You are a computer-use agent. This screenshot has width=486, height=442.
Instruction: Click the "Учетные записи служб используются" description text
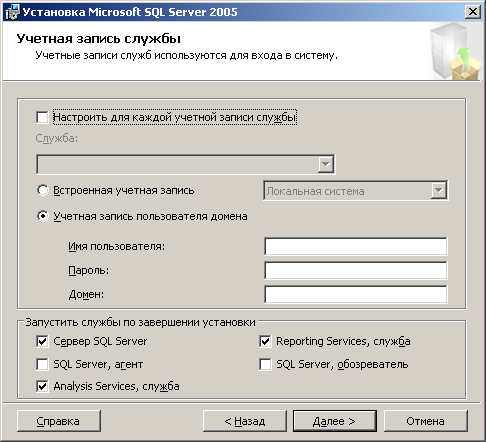point(187,55)
